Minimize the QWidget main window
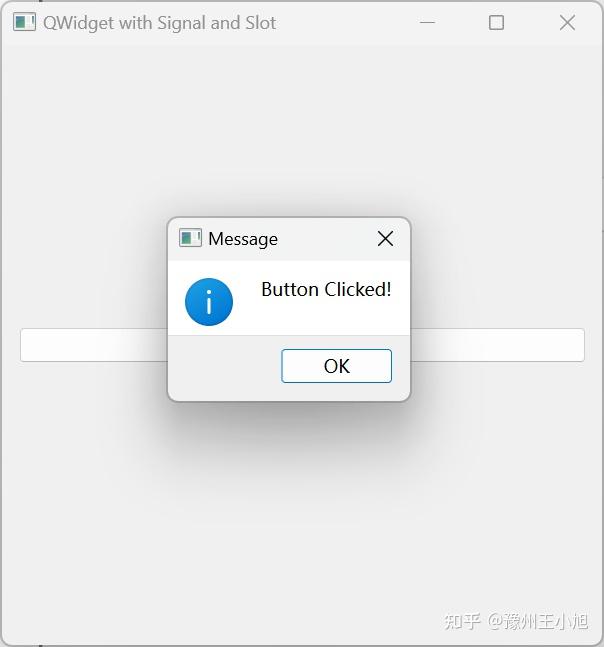 tap(427, 22)
